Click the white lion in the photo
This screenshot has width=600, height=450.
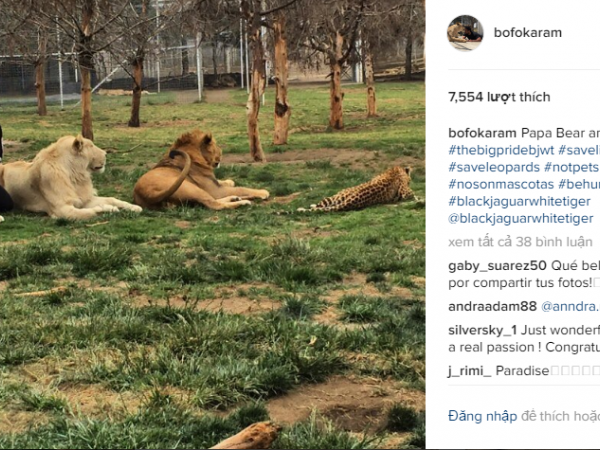[65, 178]
